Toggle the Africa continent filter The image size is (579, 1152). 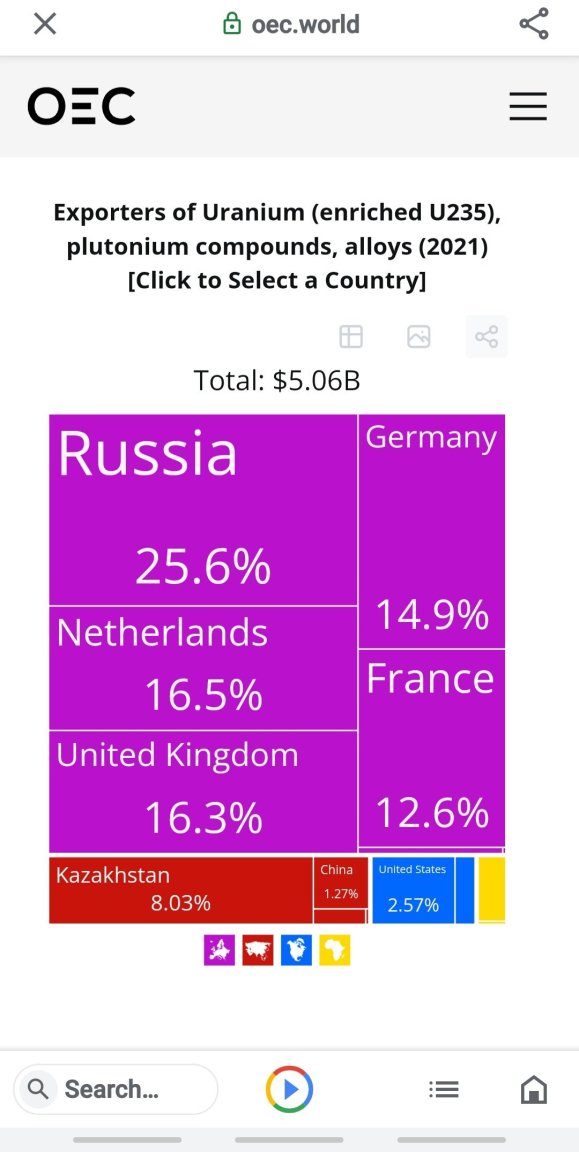(334, 950)
